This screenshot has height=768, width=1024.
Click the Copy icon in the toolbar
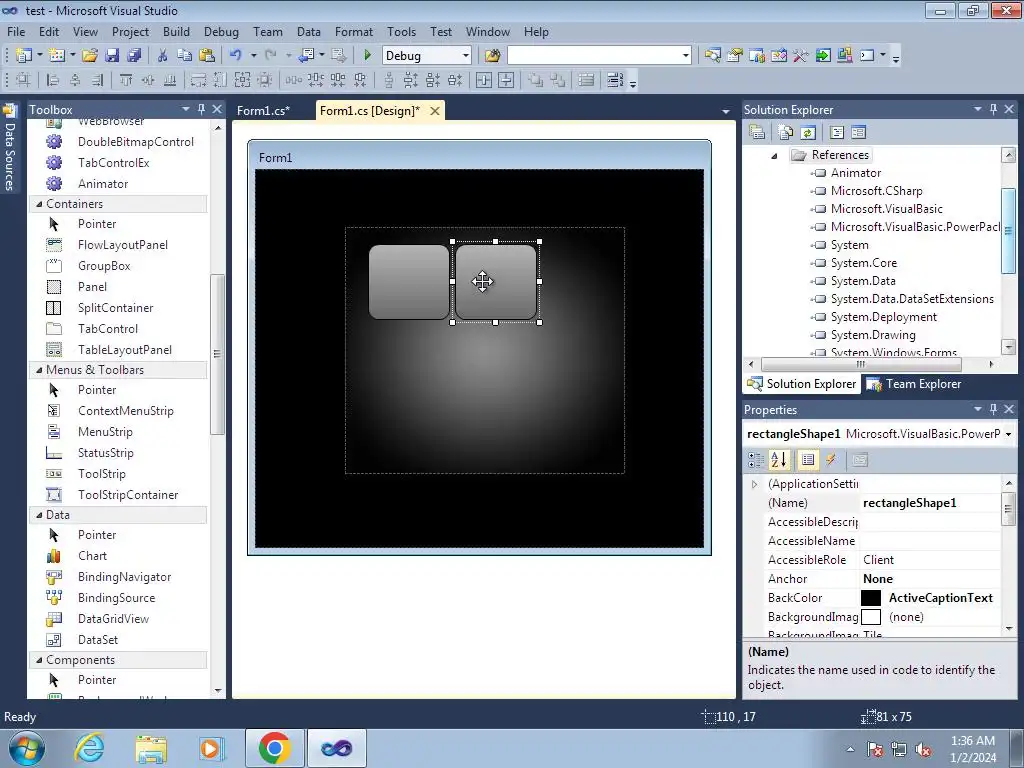[x=185, y=56]
